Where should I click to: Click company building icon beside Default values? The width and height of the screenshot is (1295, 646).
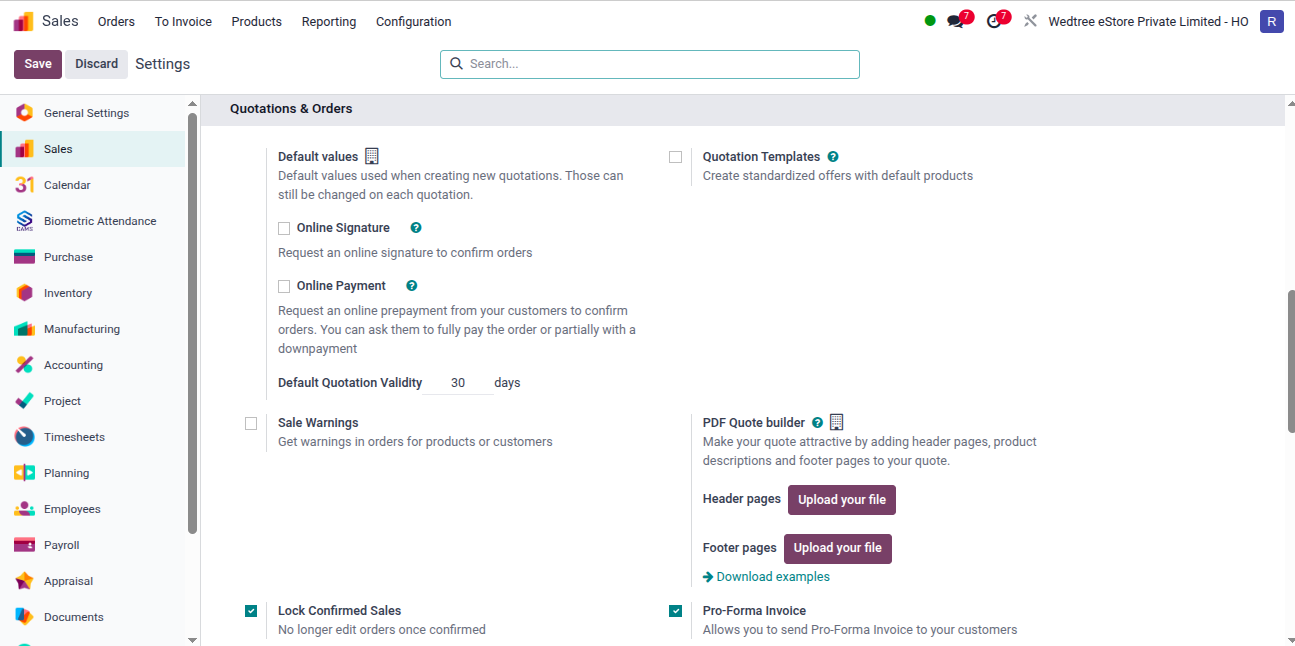click(372, 156)
